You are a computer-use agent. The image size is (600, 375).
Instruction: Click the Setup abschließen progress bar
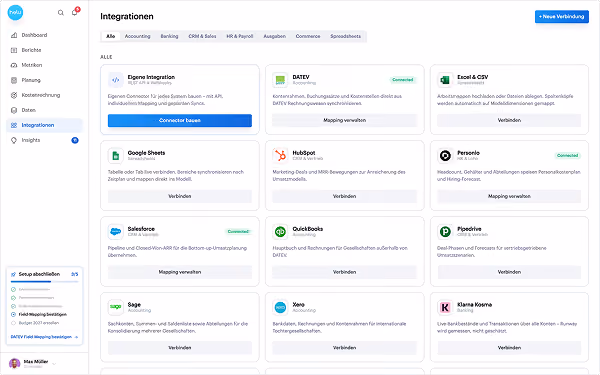pyautogui.click(x=44, y=281)
